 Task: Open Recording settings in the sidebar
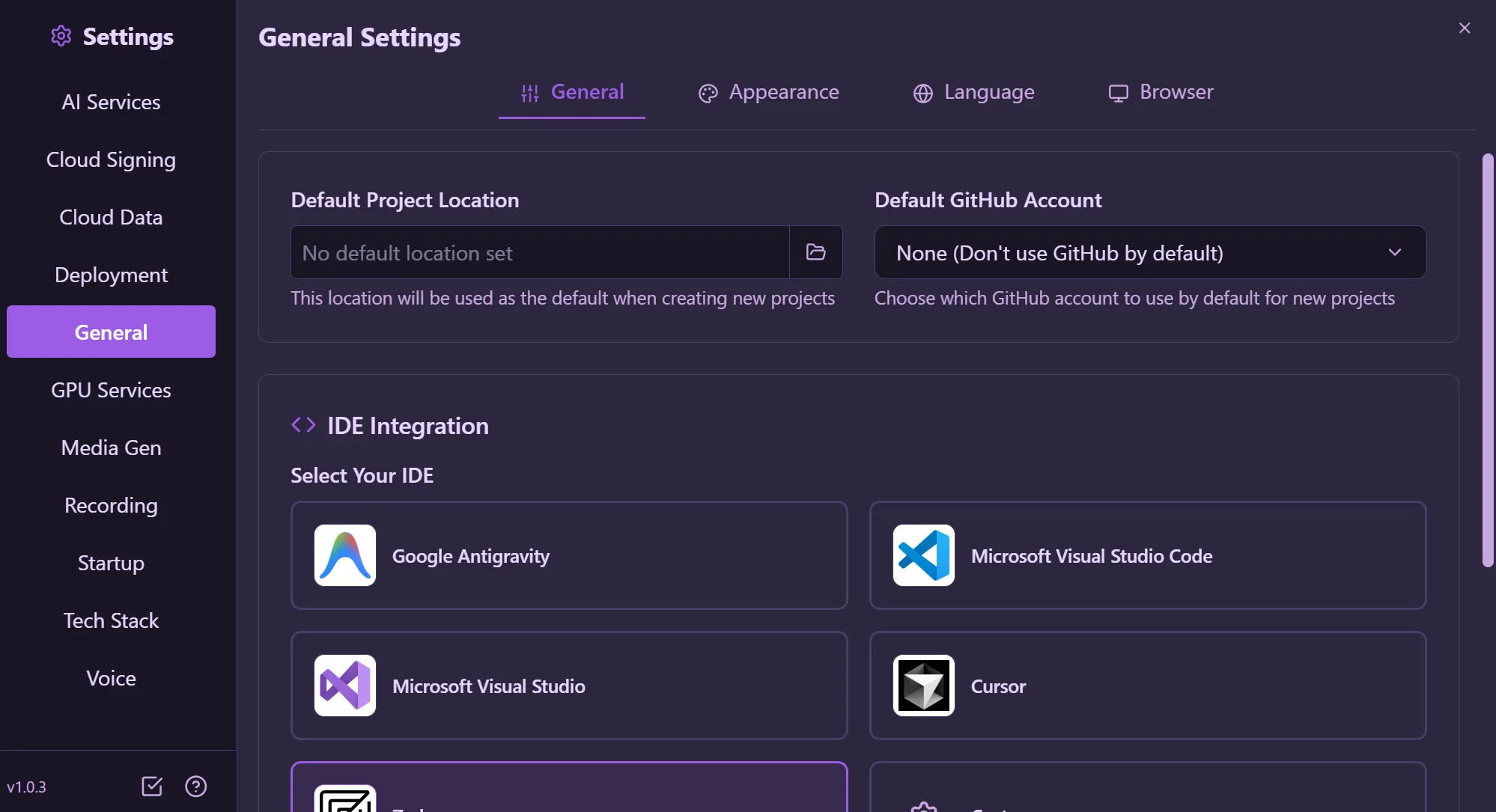[111, 505]
